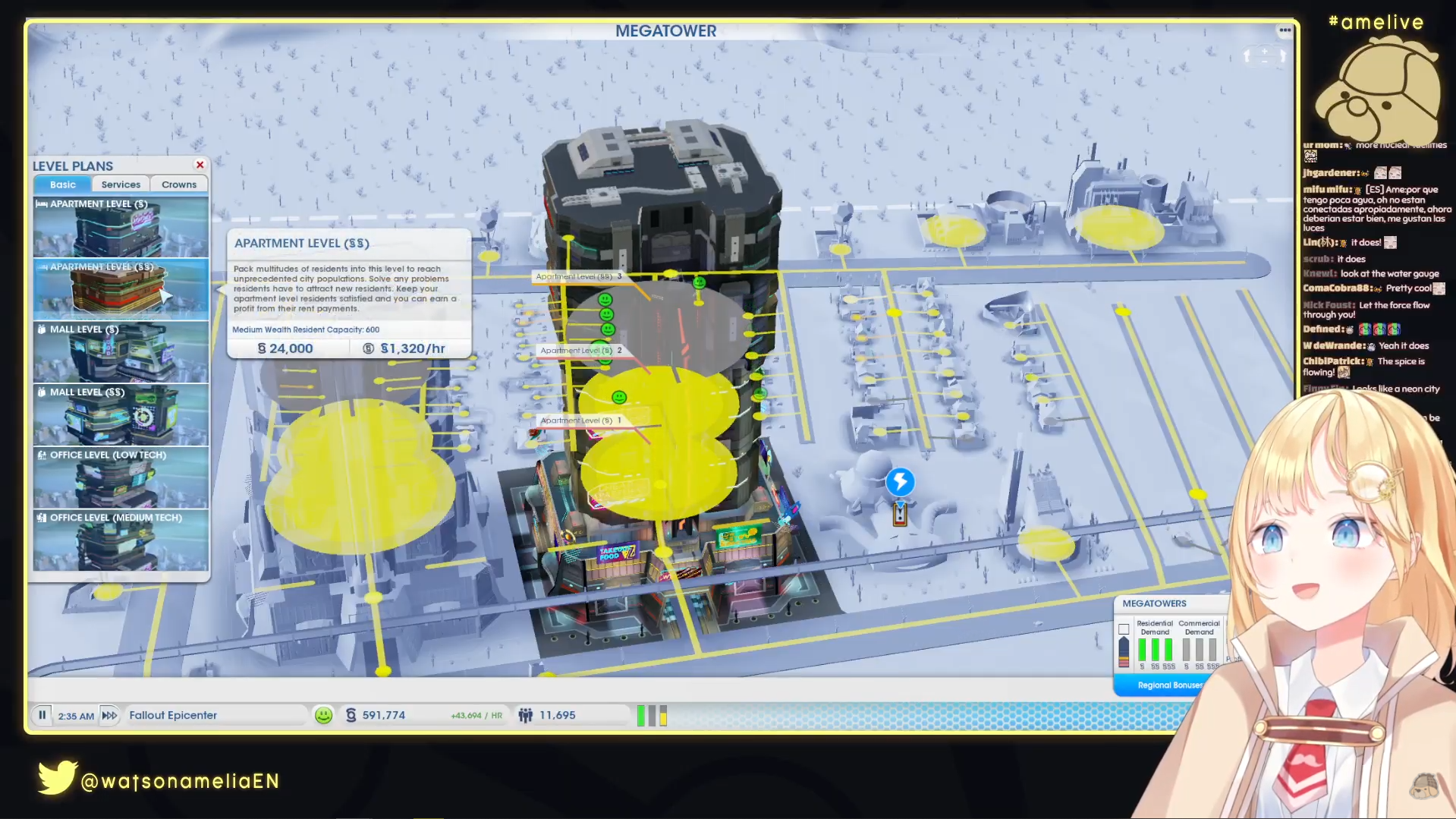1456x819 pixels.
Task: Click the green smiley above floor label 1
Action: point(619,397)
